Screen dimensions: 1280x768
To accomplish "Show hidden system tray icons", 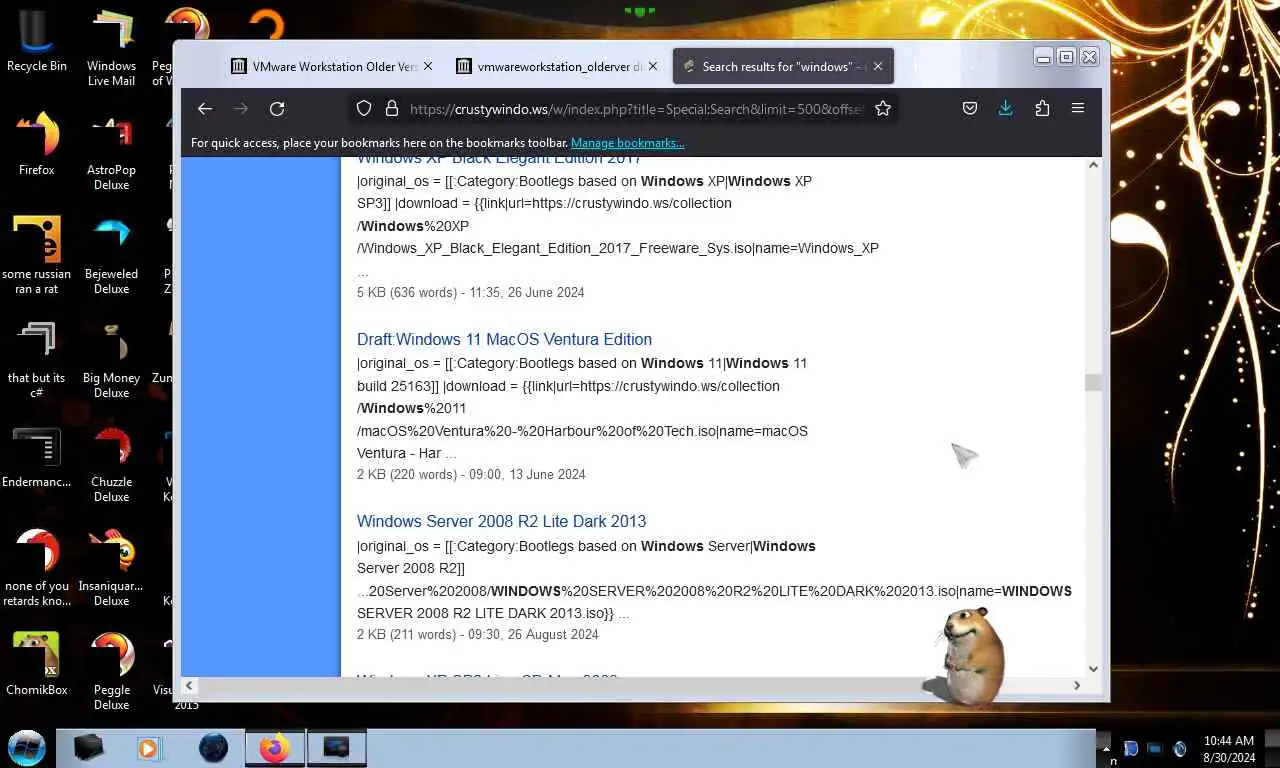I will [1105, 748].
